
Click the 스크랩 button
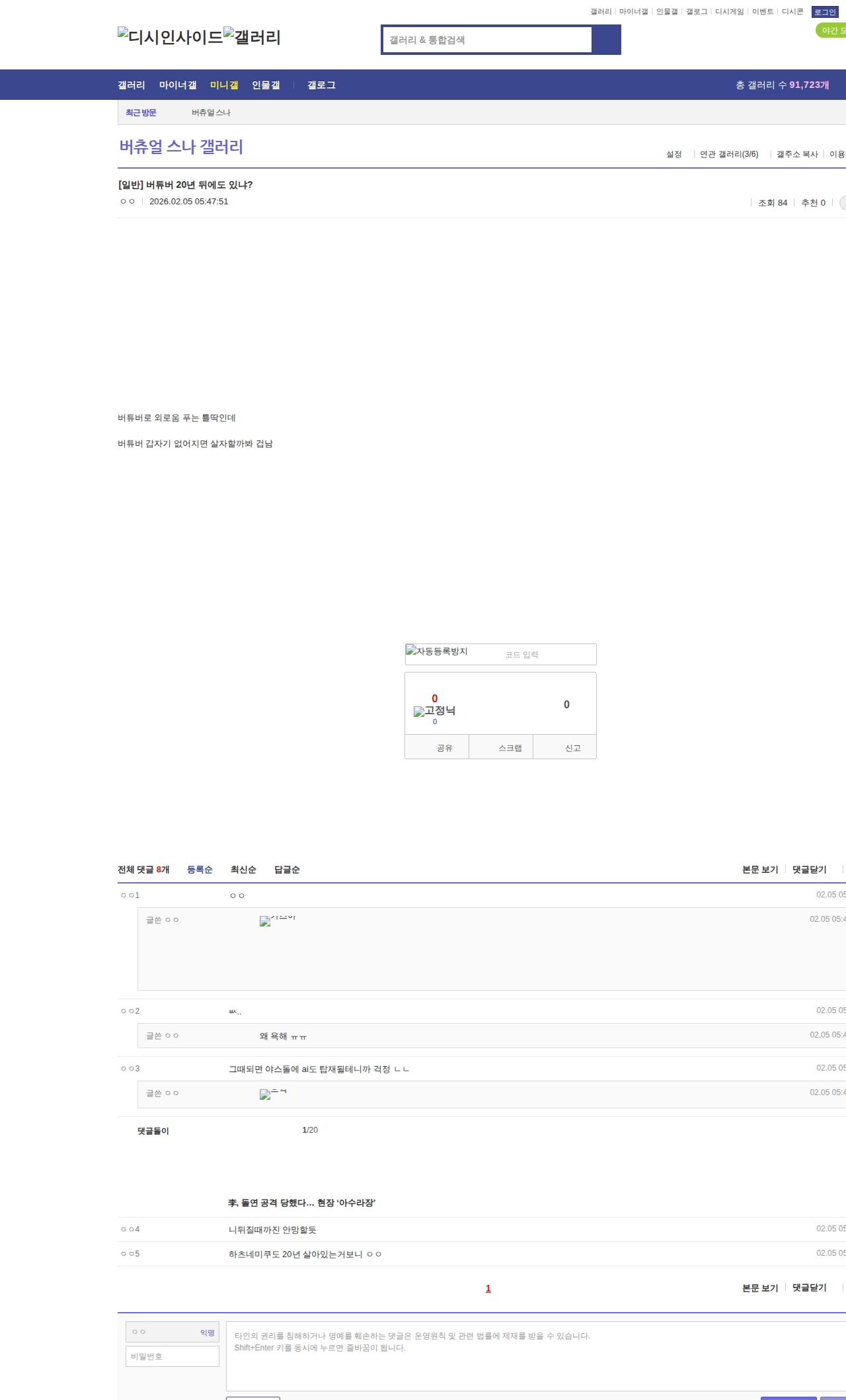click(x=510, y=748)
